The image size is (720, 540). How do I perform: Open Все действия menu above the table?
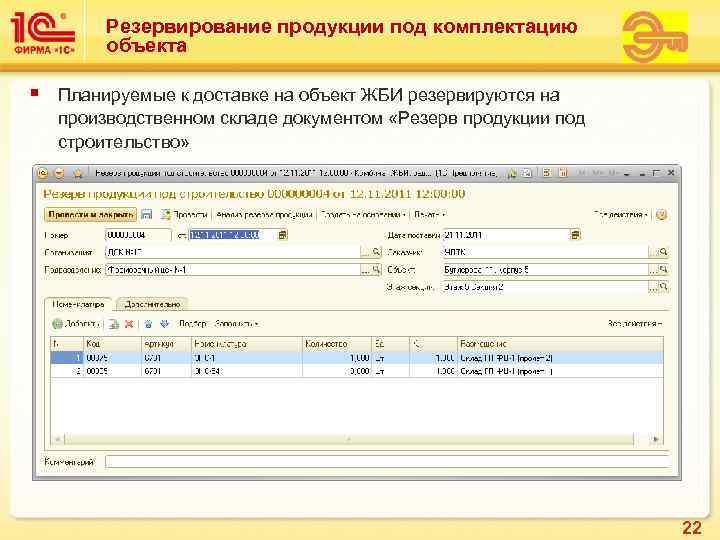tap(635, 324)
